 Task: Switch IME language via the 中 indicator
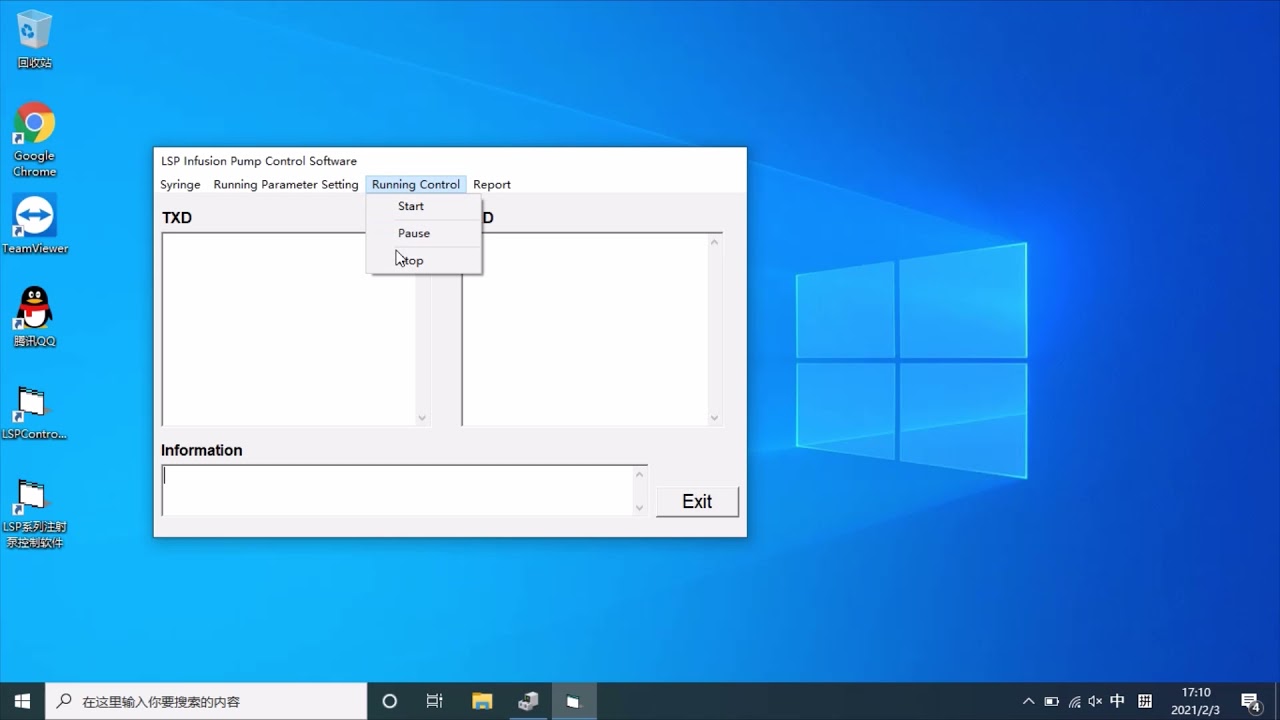[1118, 702]
